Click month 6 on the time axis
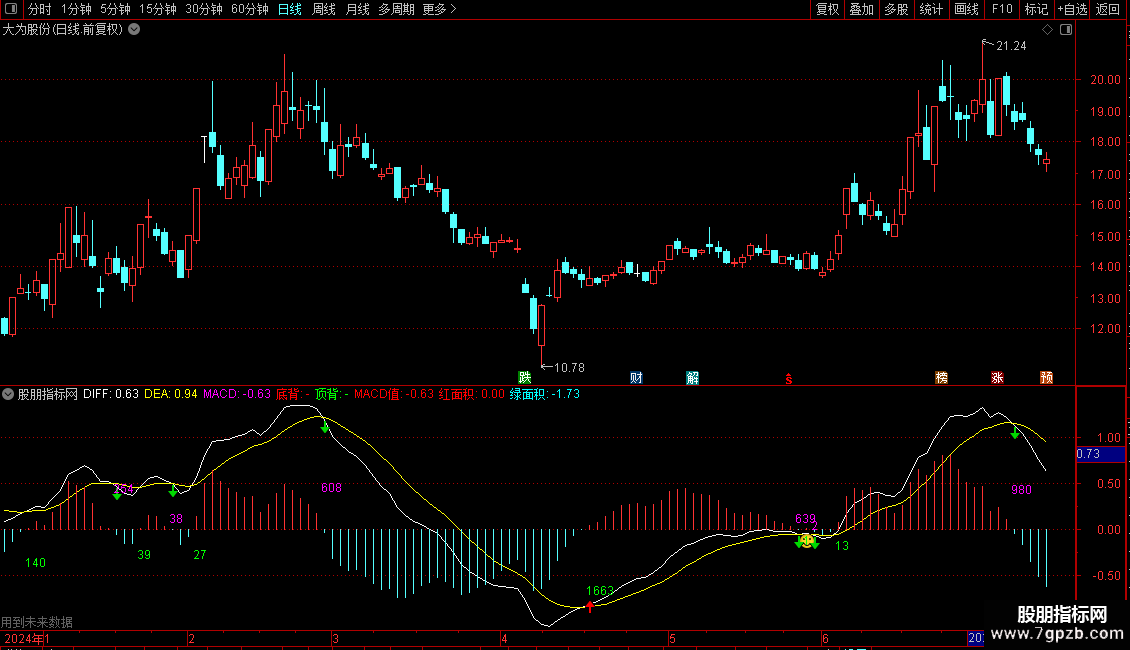 [825, 638]
